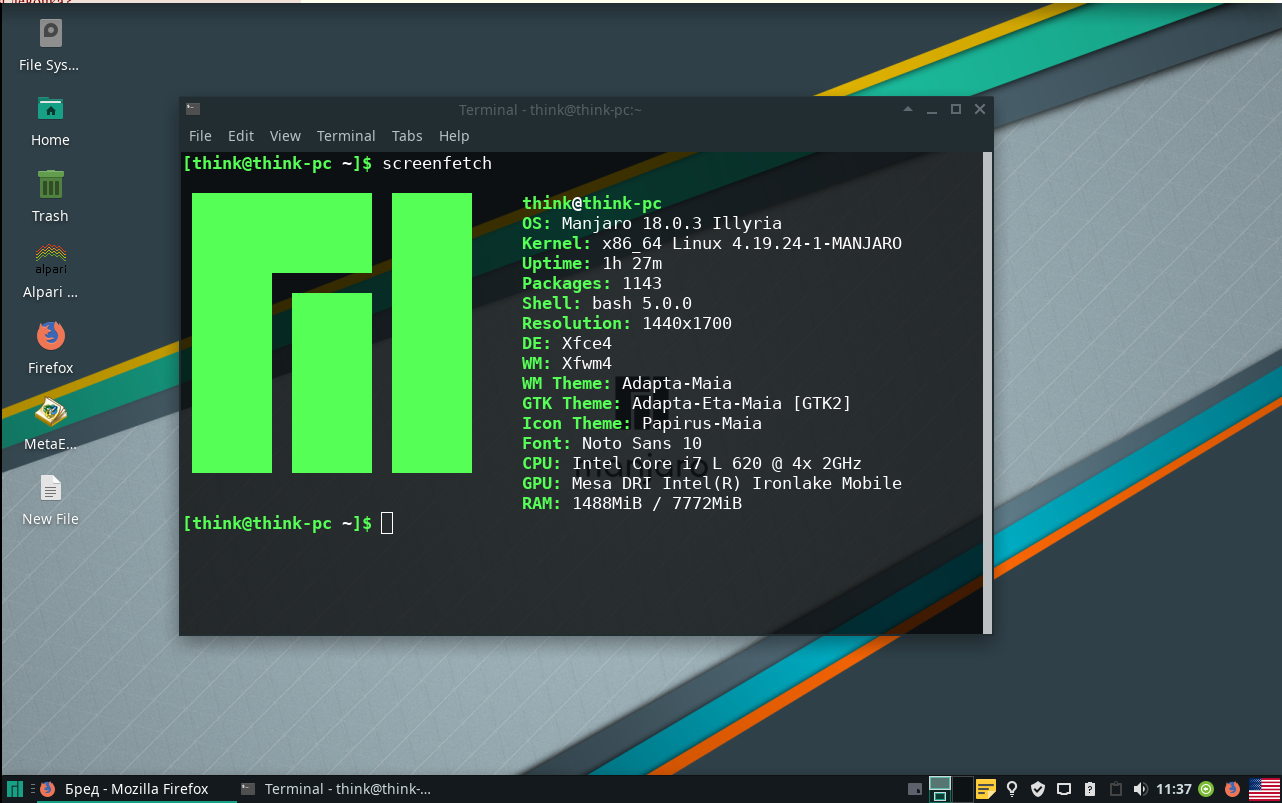The height and width of the screenshot is (803, 1282).
Task: Click the Manjaro ASCII logo in terminal
Action: point(332,333)
